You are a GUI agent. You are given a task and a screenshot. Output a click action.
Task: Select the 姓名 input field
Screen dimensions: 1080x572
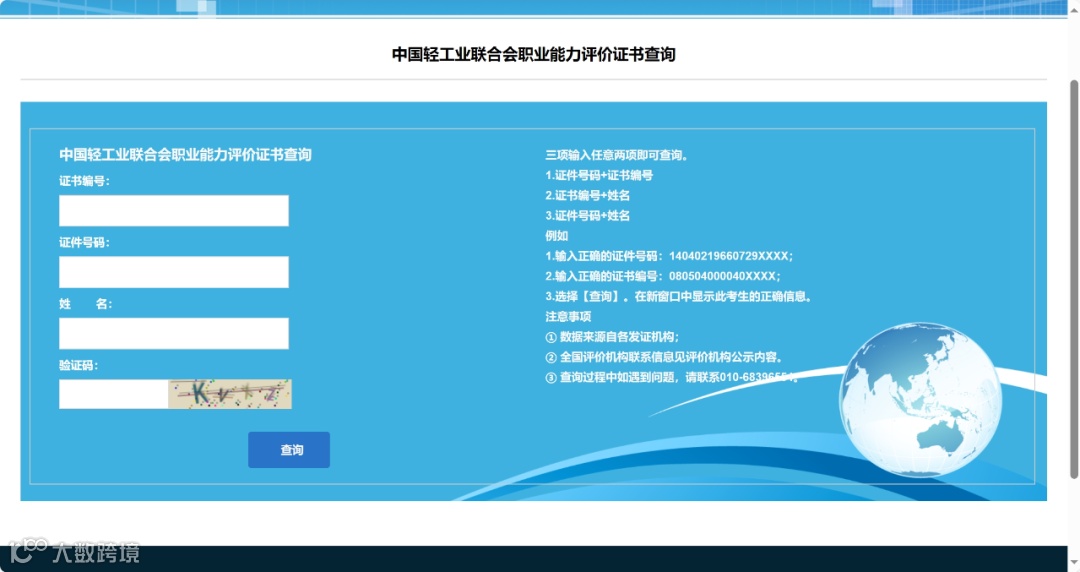point(174,333)
